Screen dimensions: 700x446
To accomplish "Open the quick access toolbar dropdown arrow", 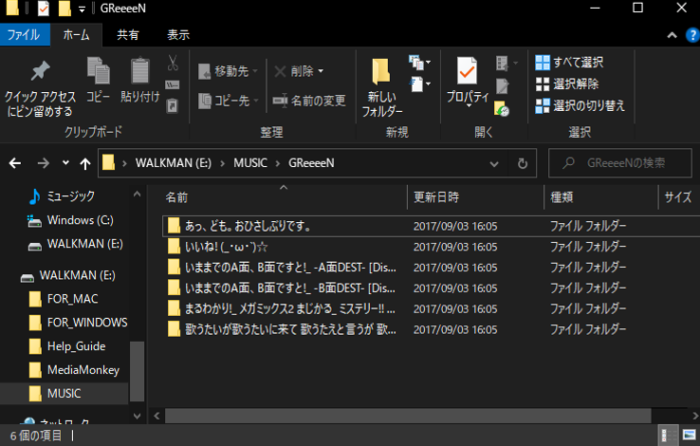I will pyautogui.click(x=82, y=9).
